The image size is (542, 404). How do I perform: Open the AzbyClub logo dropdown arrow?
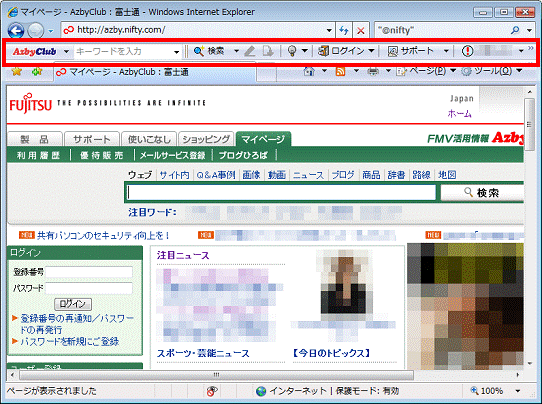(66, 51)
